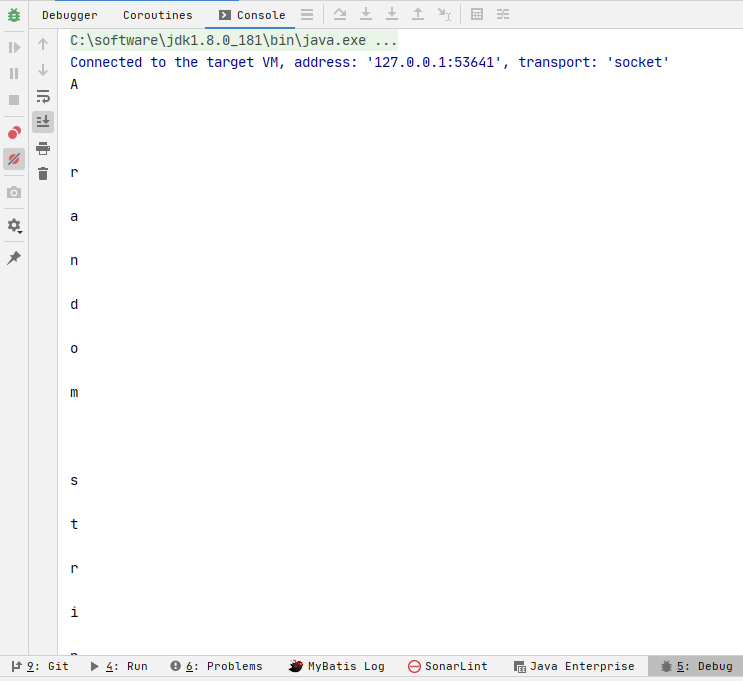743x681 pixels.
Task: Open the MyBatis Log tool window
Action: tap(337, 666)
